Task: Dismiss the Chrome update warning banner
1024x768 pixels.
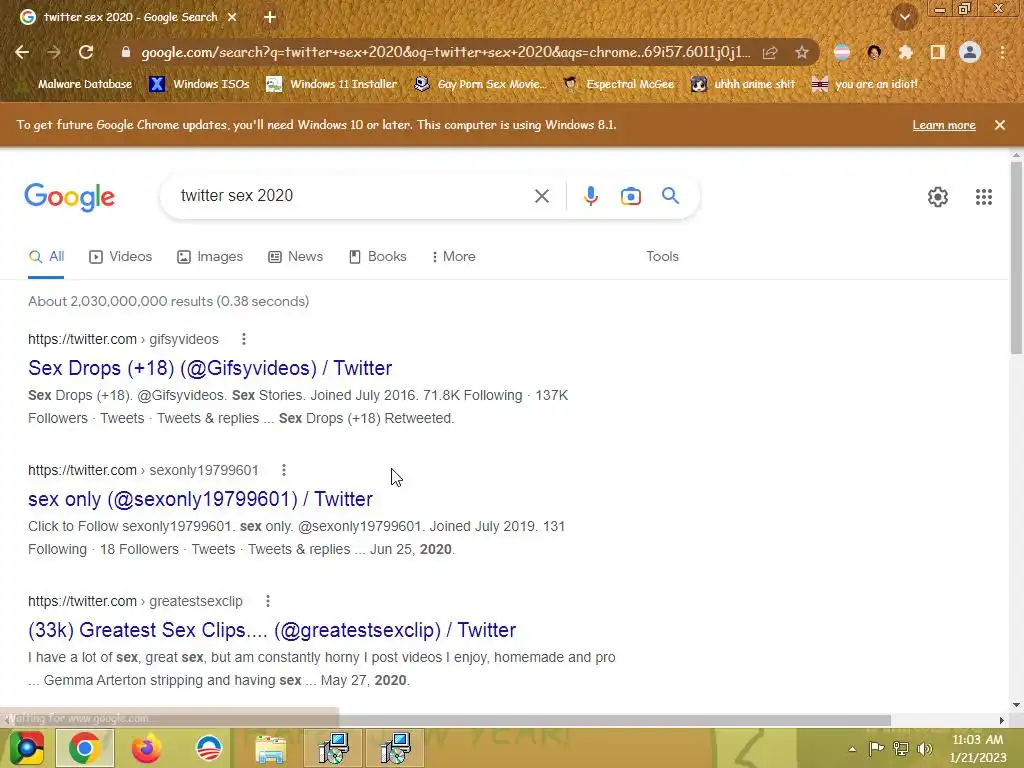Action: pyautogui.click(x=1000, y=125)
